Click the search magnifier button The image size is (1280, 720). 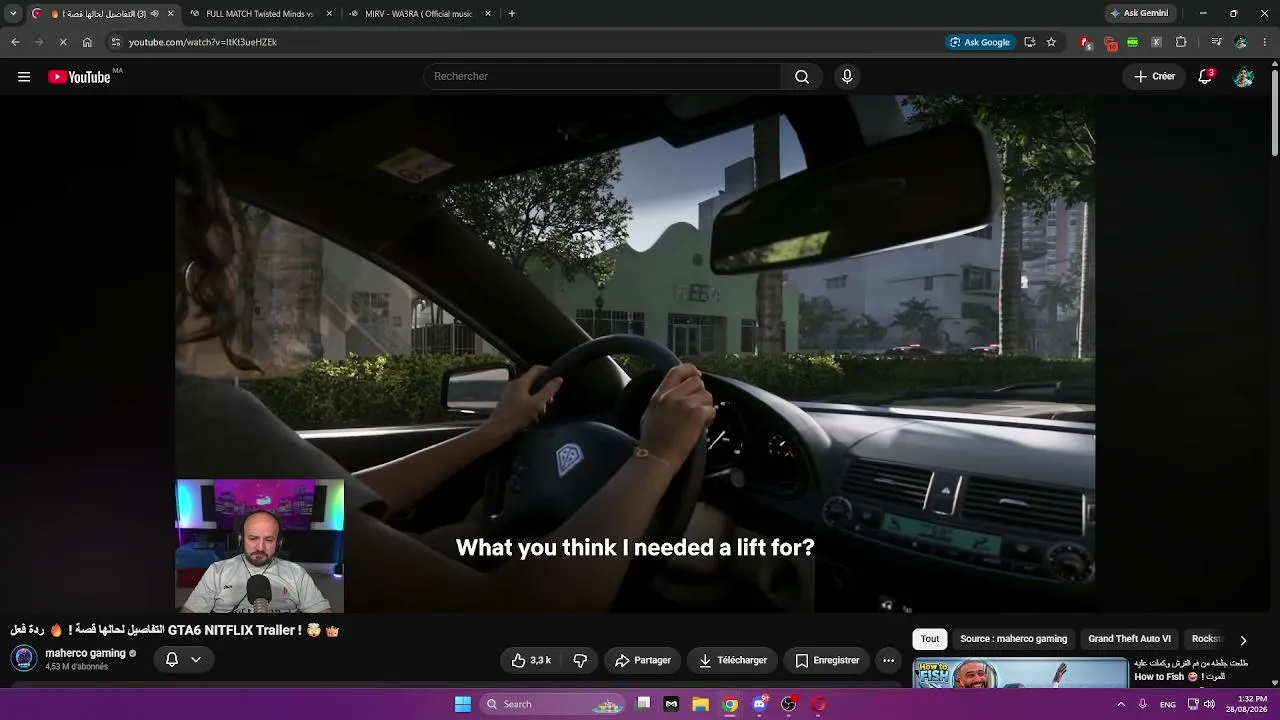coord(802,77)
